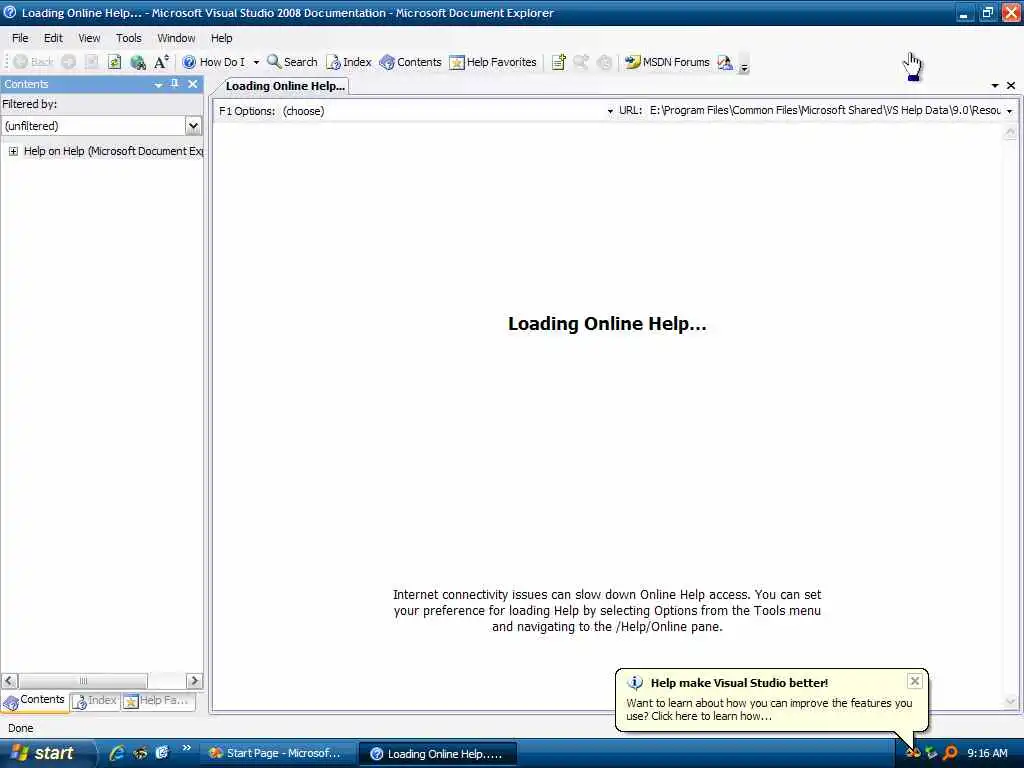Click the URL path field
This screenshot has width=1024, height=768.
coord(825,110)
